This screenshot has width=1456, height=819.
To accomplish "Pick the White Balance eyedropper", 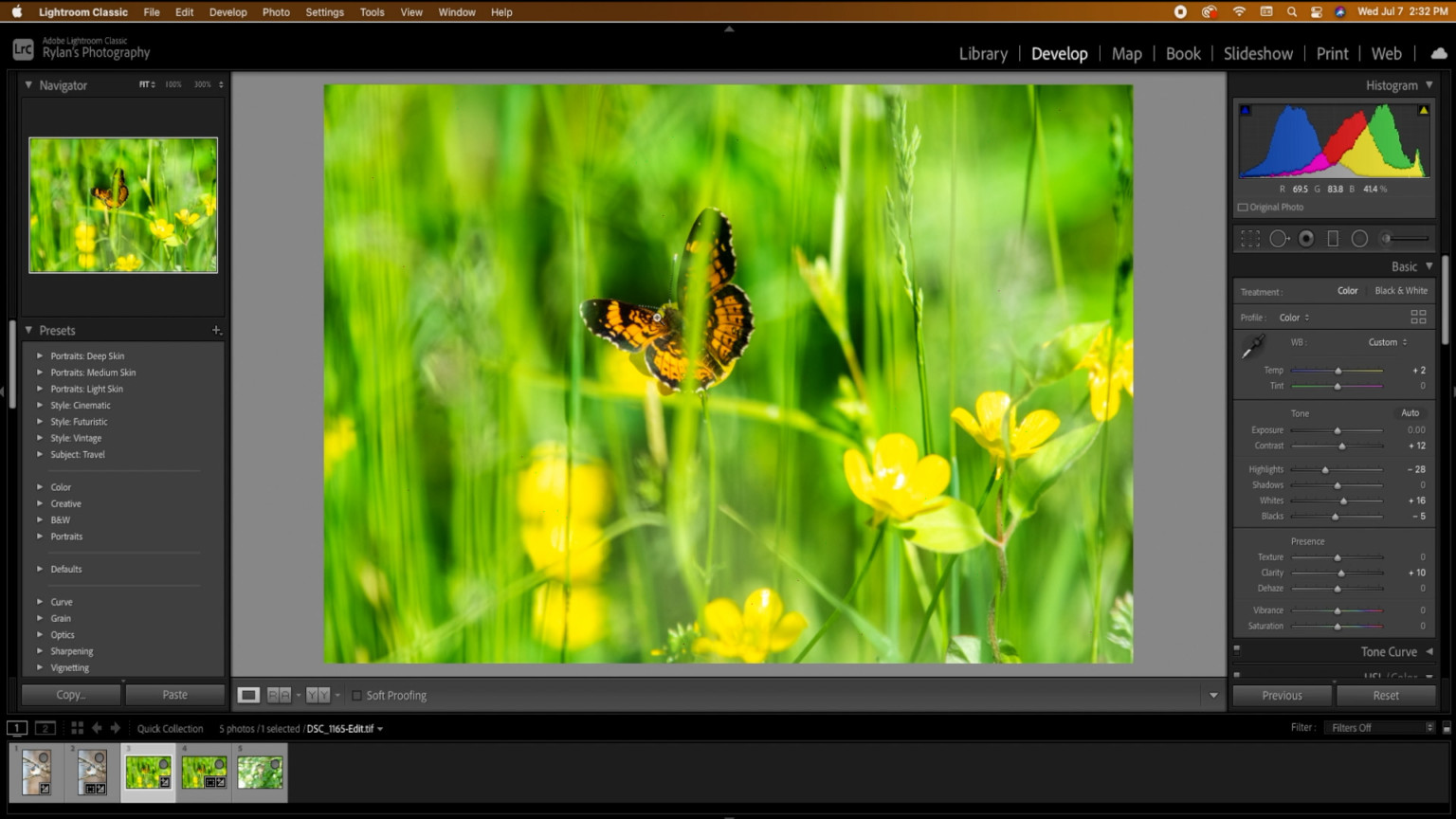I will (1253, 347).
